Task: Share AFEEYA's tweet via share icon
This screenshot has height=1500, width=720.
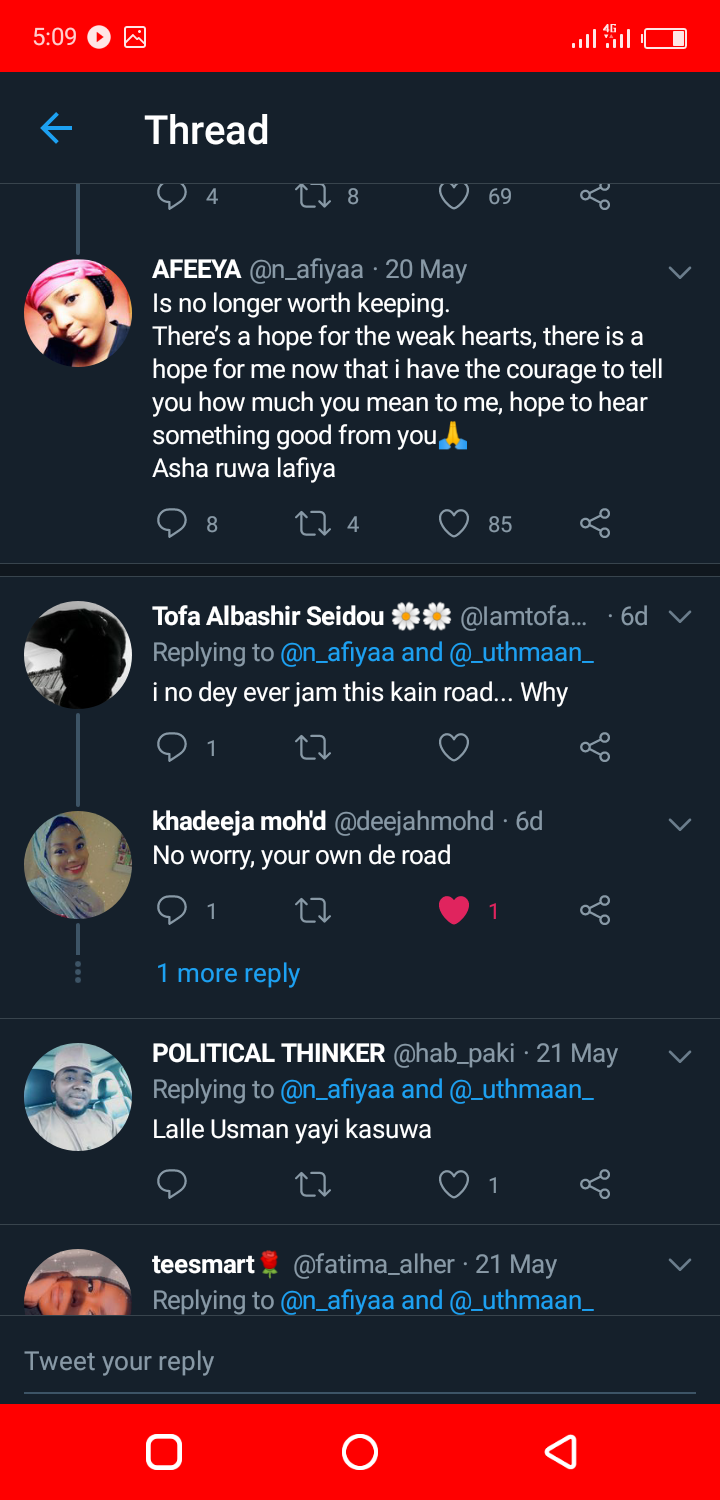Action: pos(595,523)
